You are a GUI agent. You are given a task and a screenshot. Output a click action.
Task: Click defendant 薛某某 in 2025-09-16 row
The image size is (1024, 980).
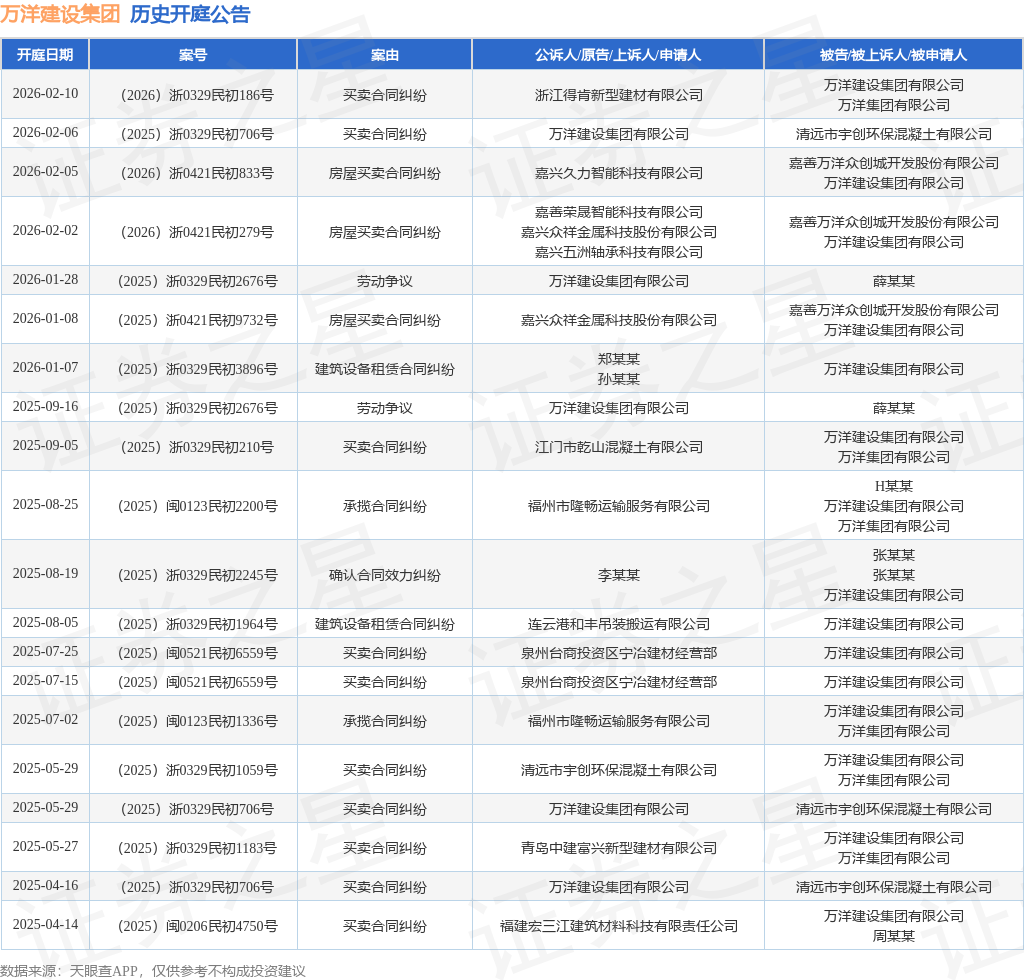click(893, 408)
